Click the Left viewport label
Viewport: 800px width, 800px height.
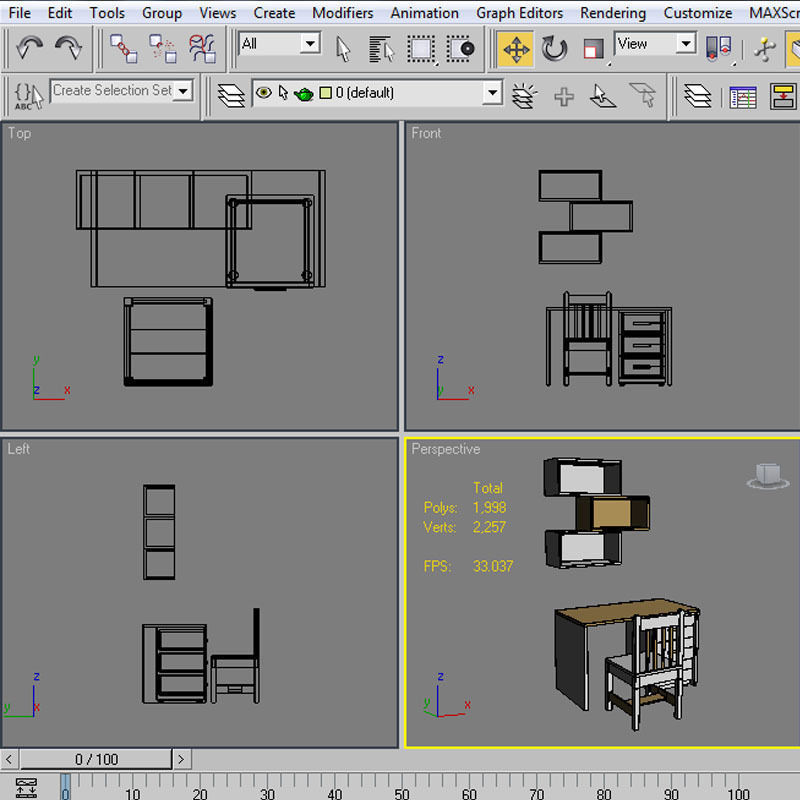18,449
